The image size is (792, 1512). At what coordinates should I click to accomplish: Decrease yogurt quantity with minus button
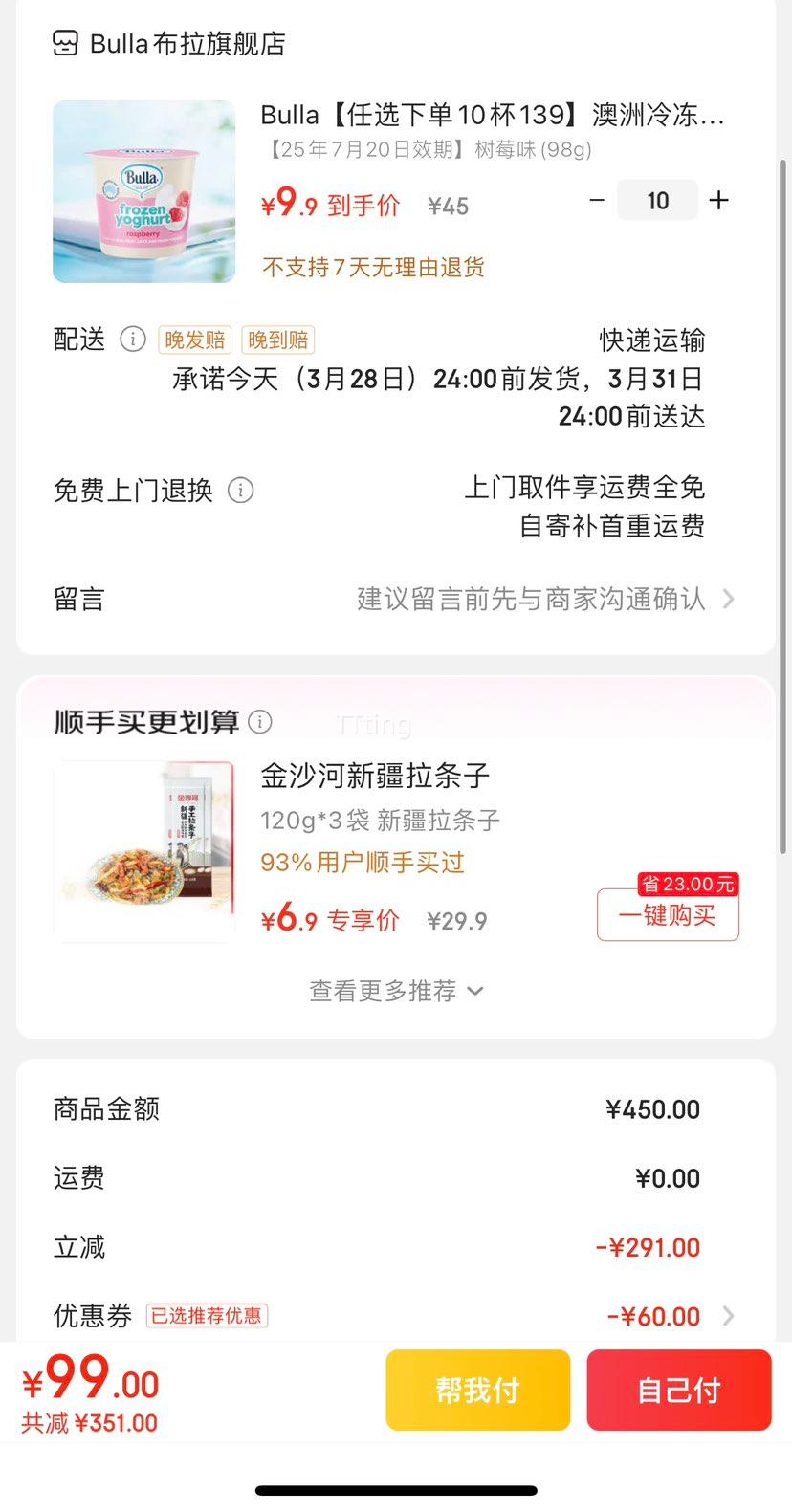click(x=597, y=201)
